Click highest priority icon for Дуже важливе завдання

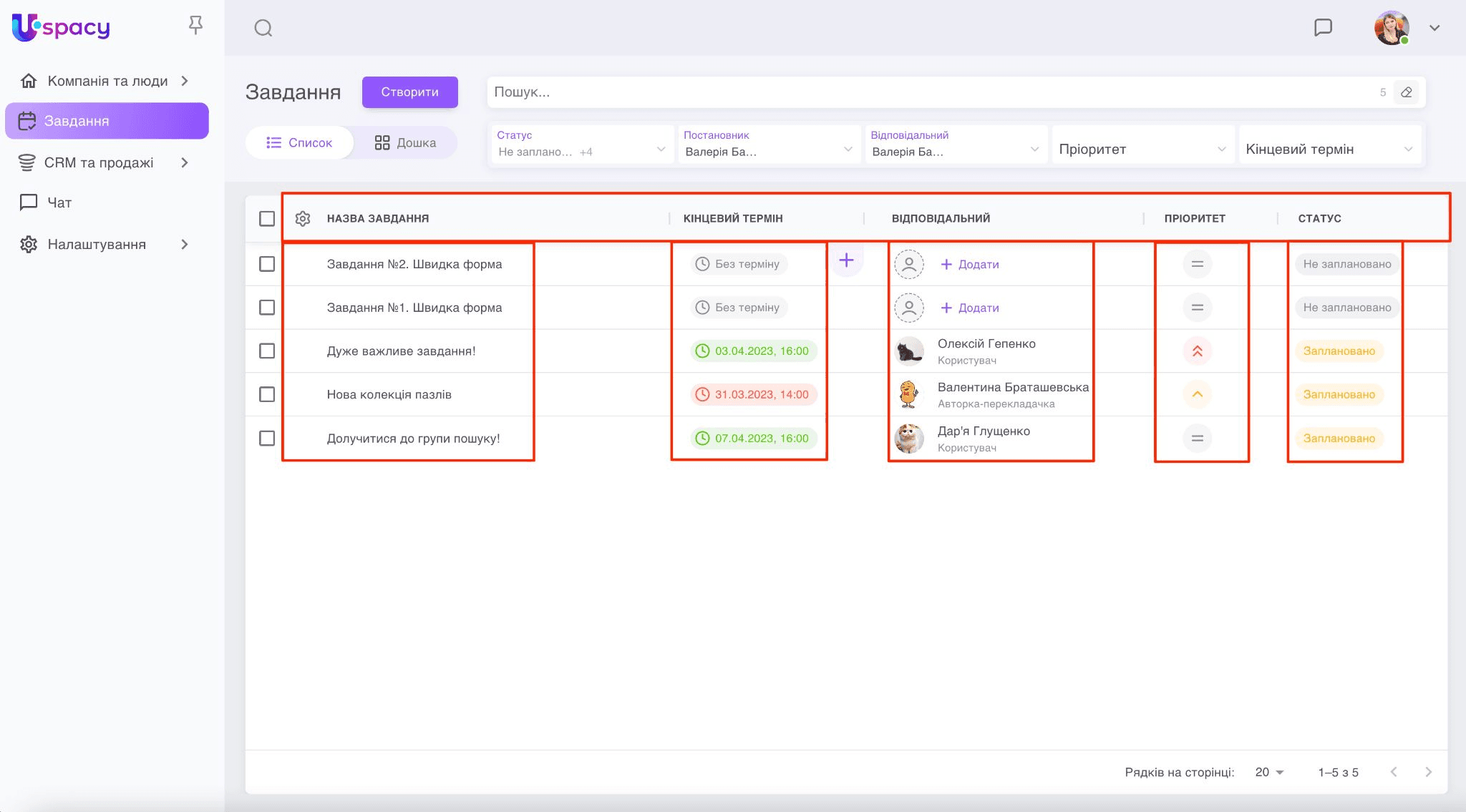click(1197, 351)
